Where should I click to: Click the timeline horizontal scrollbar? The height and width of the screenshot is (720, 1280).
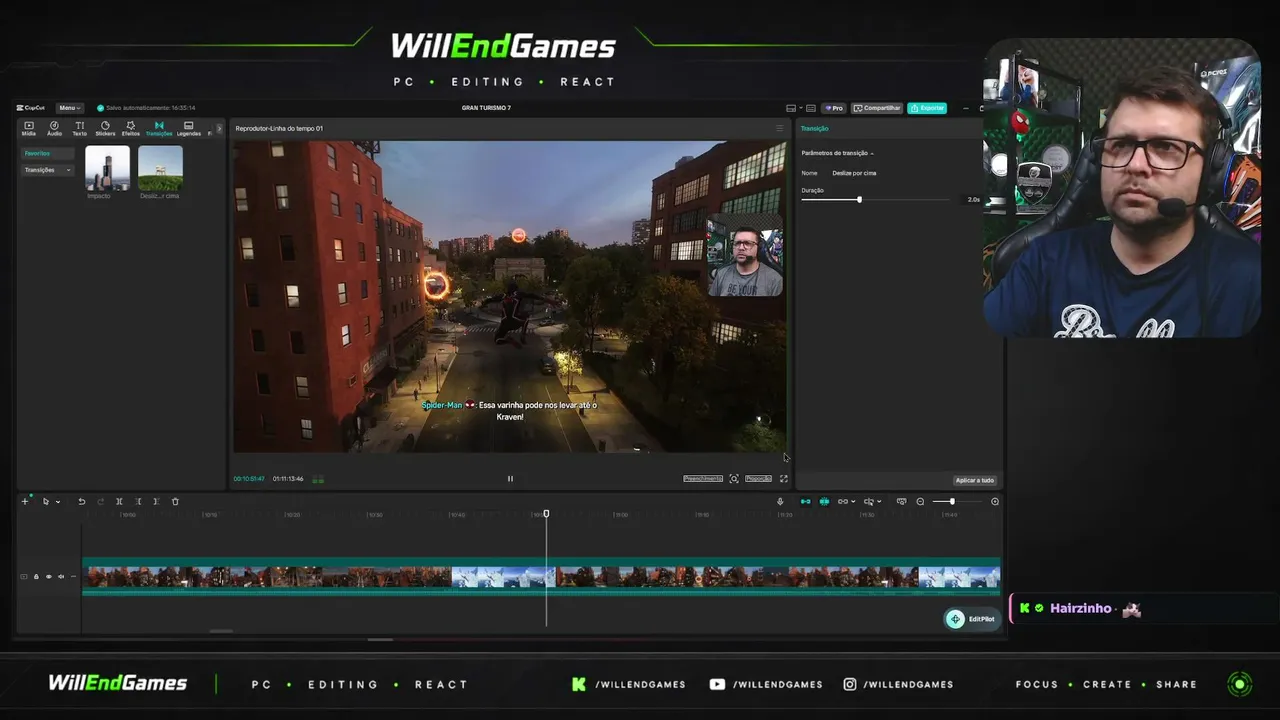pyautogui.click(x=221, y=631)
